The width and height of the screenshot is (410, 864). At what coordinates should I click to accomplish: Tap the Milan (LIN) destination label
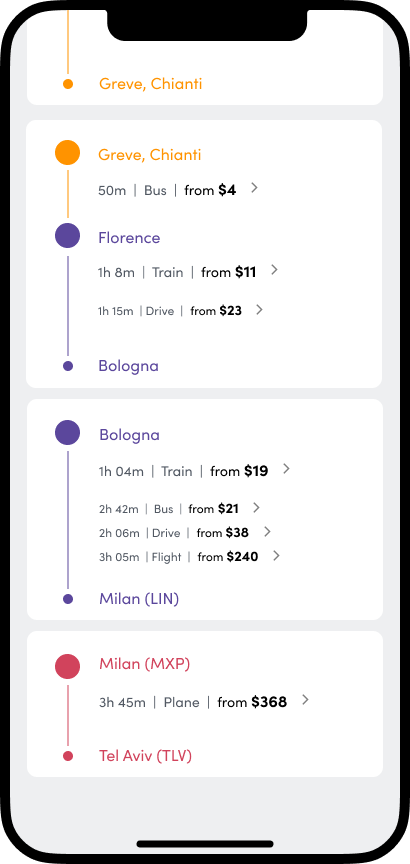tap(139, 599)
